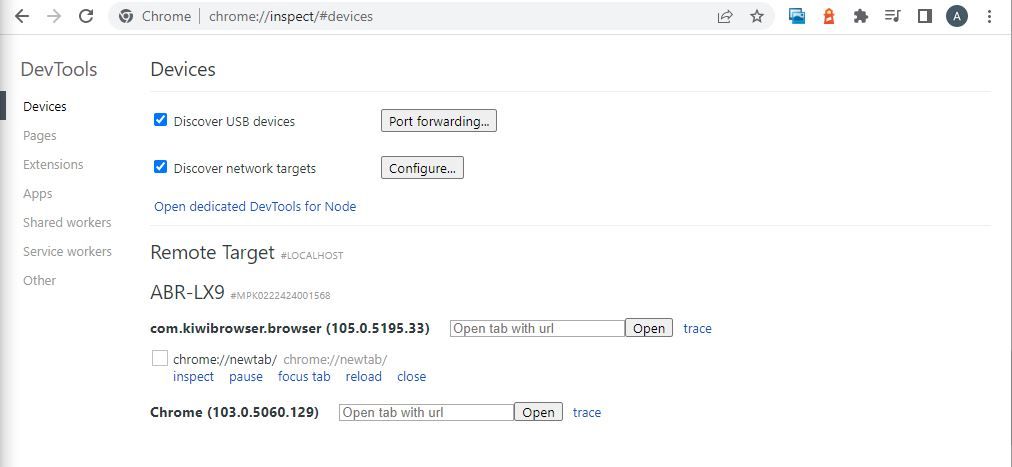This screenshot has width=1012, height=467.
Task: Uncheck Discover USB devices
Action: click(x=161, y=119)
